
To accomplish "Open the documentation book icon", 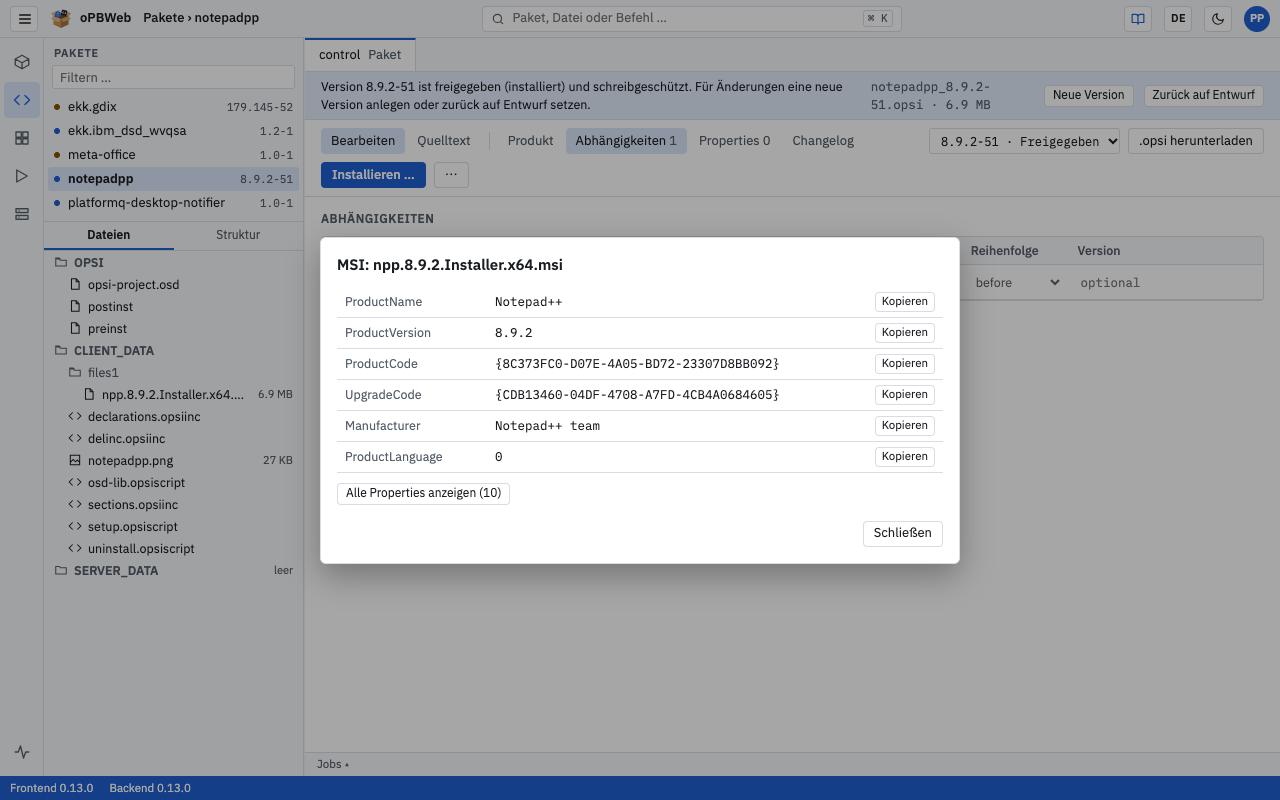I will [1137, 18].
